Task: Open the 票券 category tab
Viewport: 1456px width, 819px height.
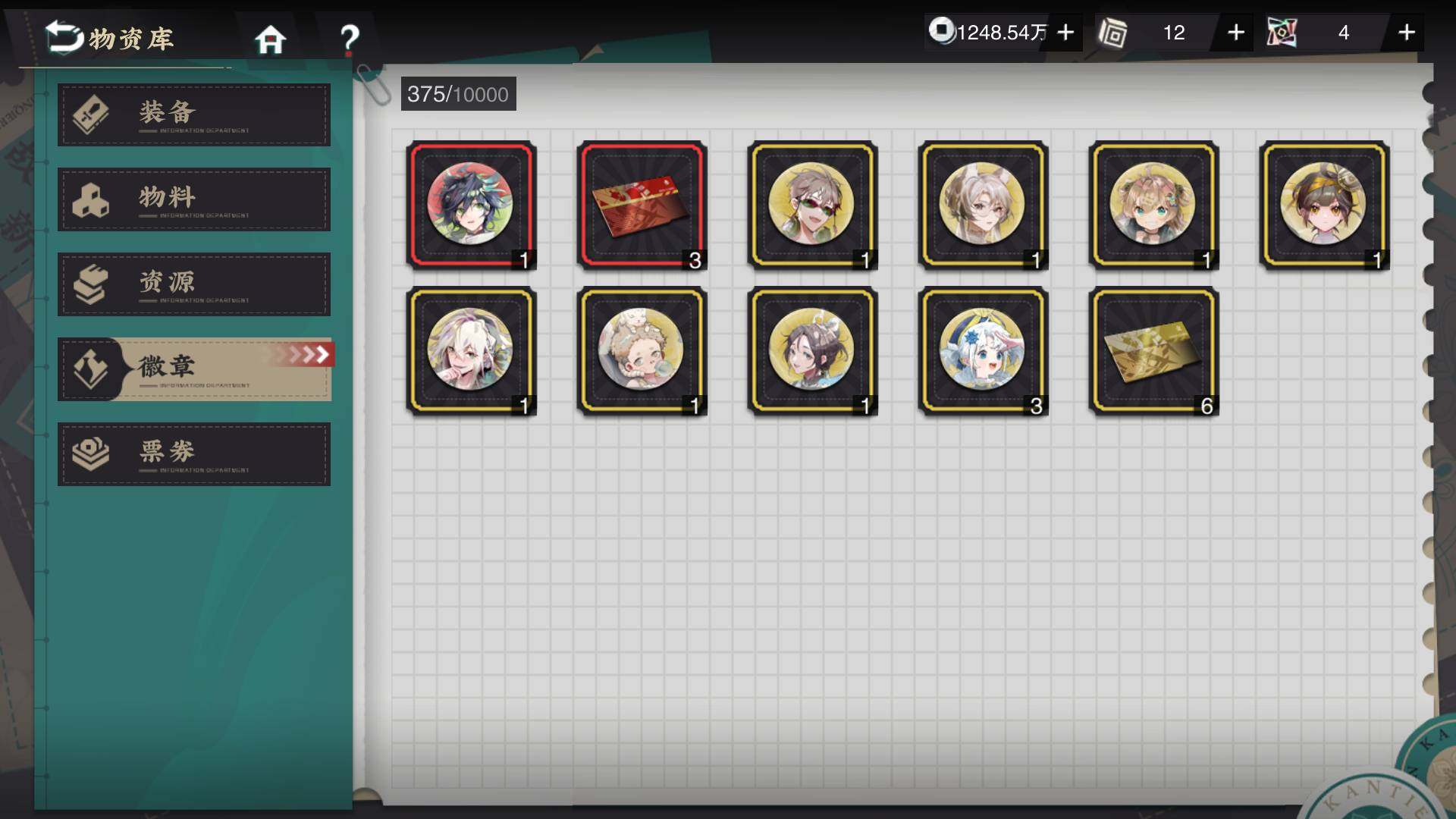Action: (194, 454)
